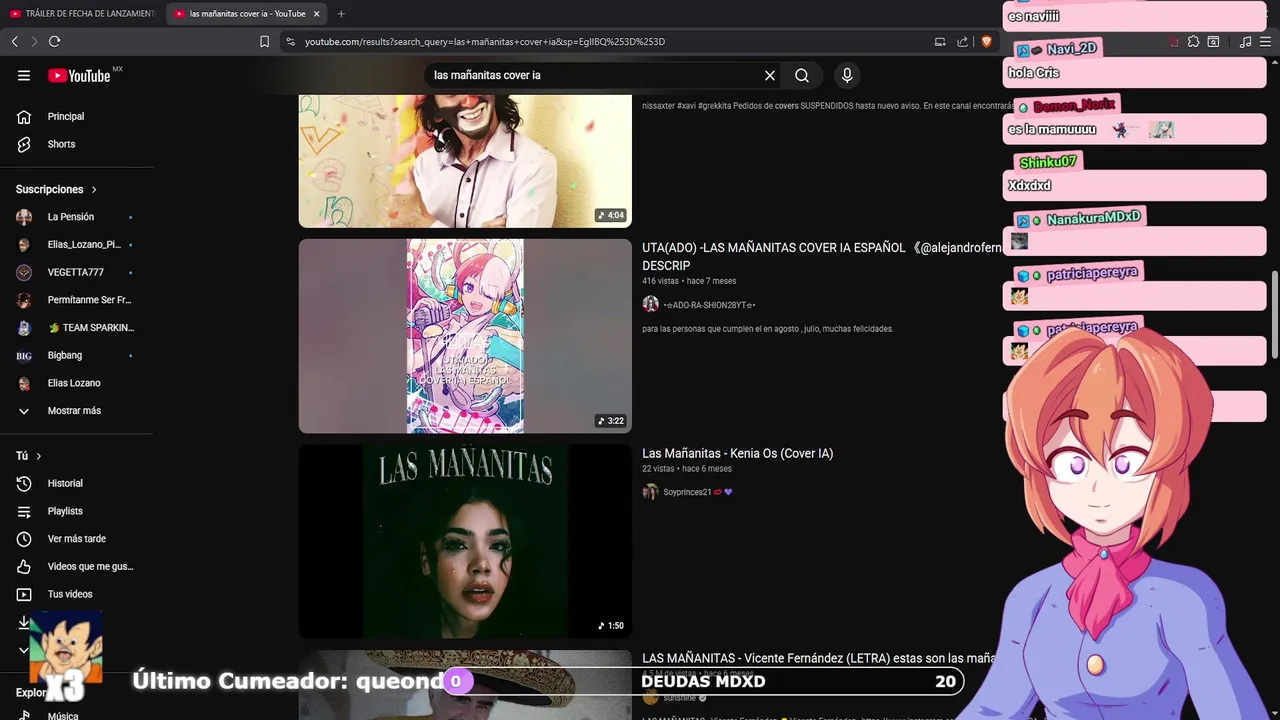
Task: Open a new browser tab with the plus
Action: (341, 14)
